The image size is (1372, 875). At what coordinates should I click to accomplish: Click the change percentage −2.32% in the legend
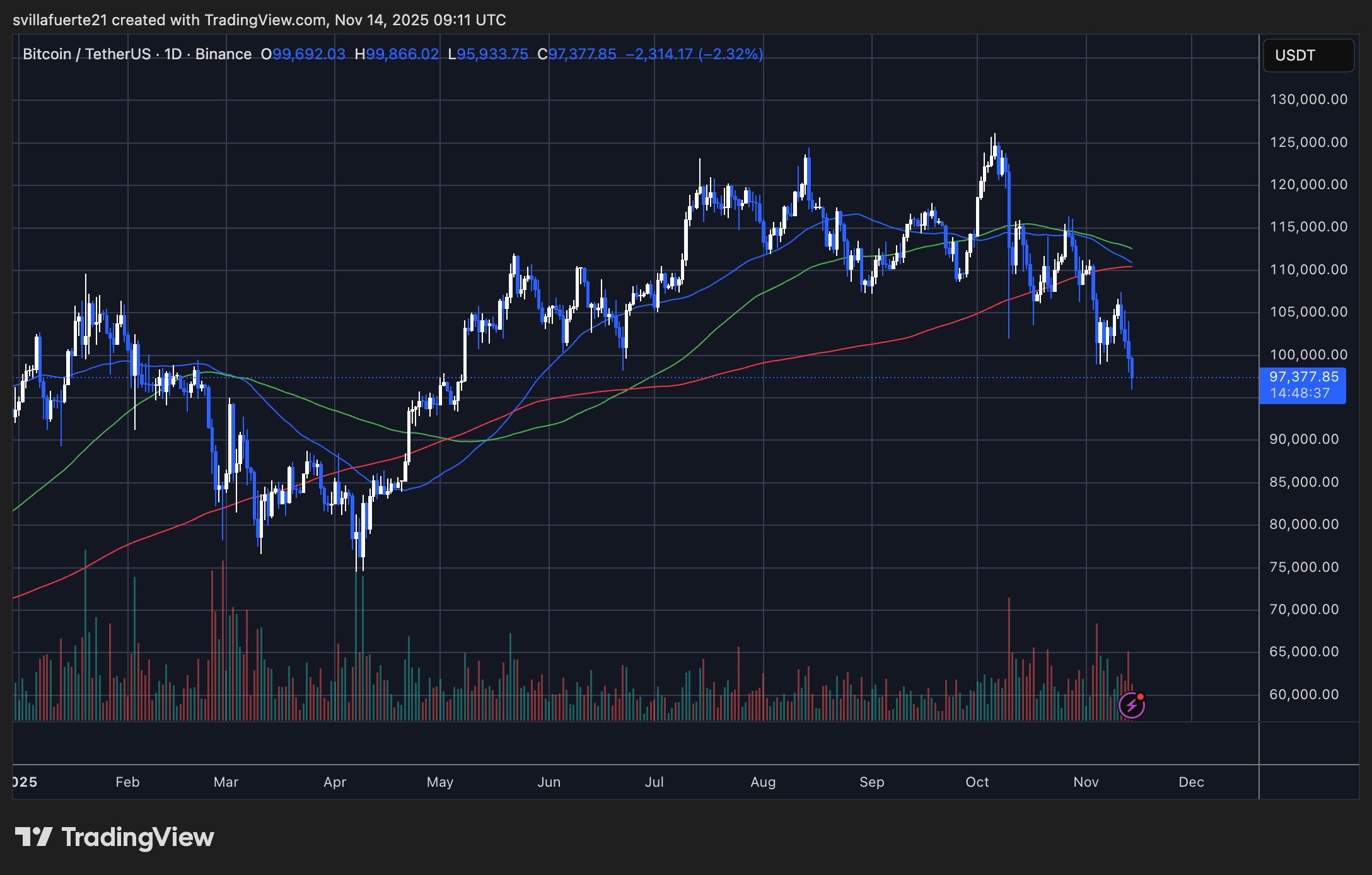731,54
